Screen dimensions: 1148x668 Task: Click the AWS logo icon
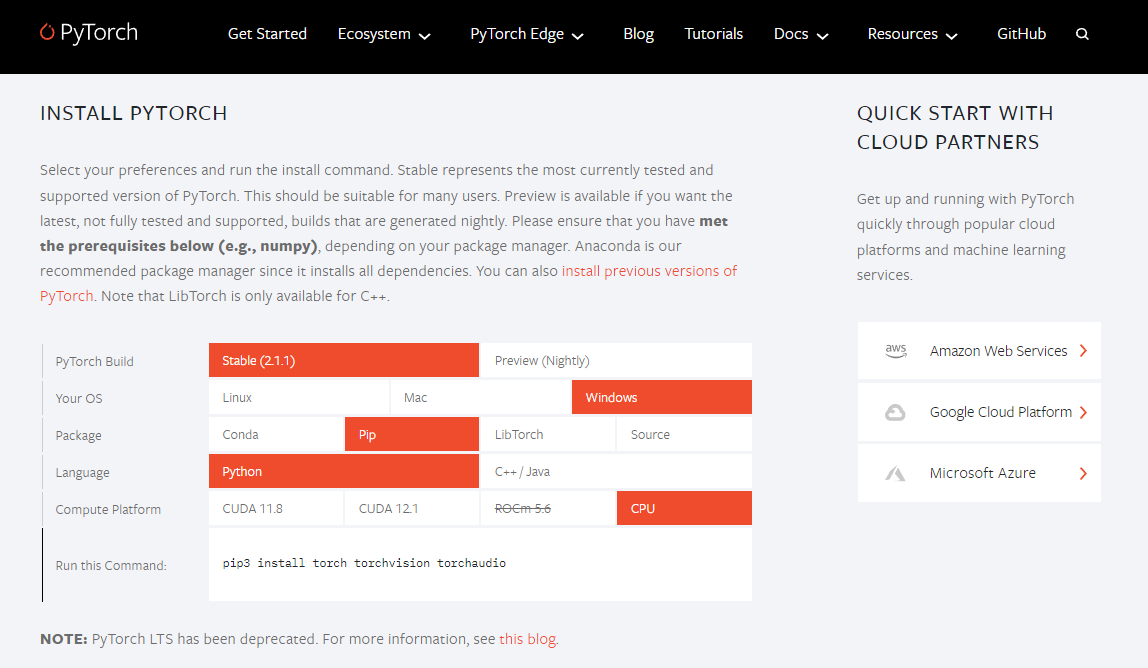click(895, 351)
